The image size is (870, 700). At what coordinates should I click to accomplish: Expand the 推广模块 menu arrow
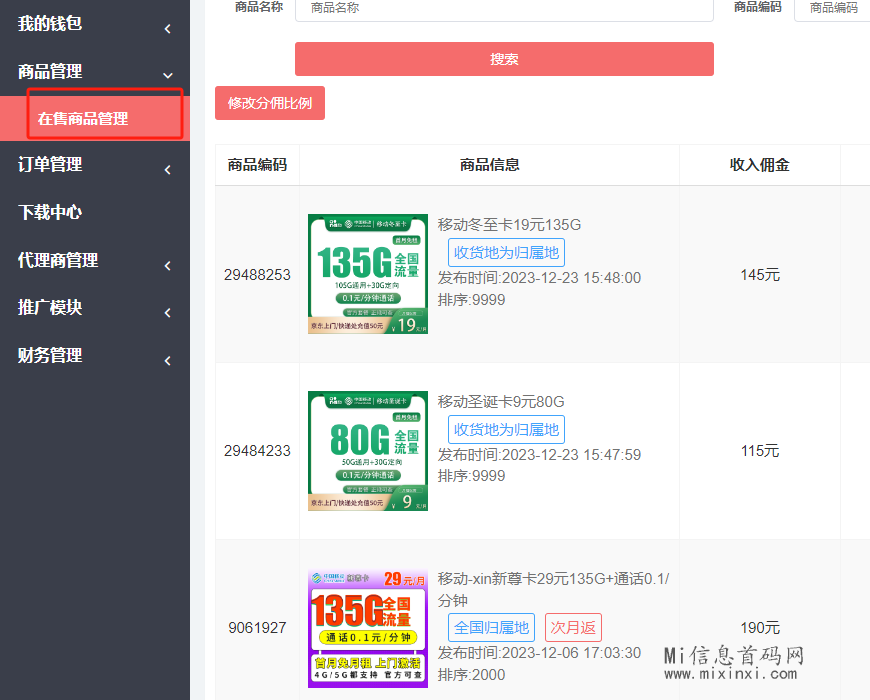click(167, 312)
